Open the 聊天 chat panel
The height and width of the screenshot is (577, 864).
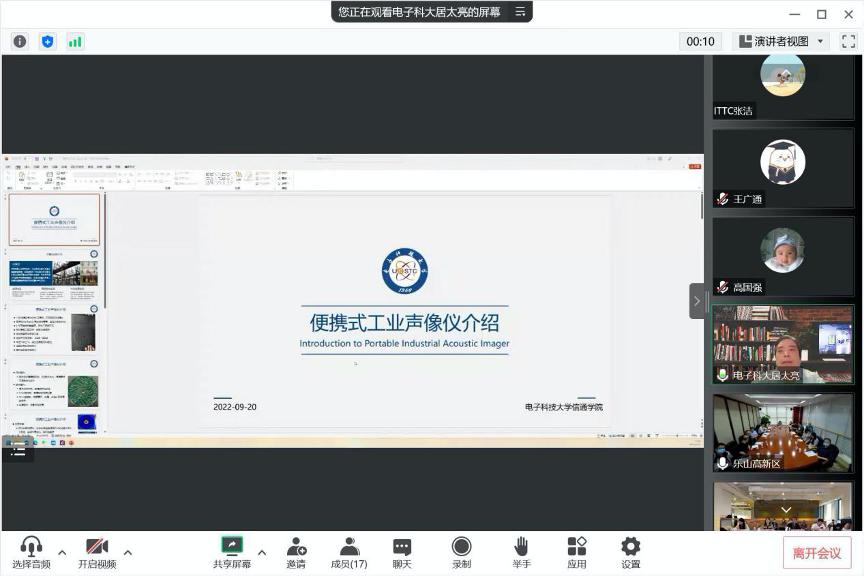point(402,549)
